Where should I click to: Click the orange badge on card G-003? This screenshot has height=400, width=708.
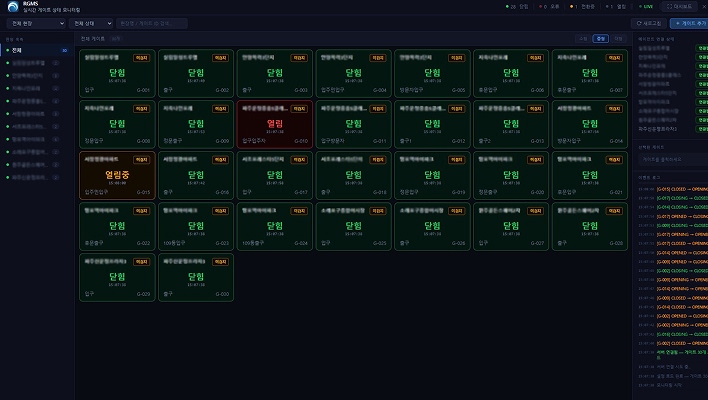pos(299,58)
